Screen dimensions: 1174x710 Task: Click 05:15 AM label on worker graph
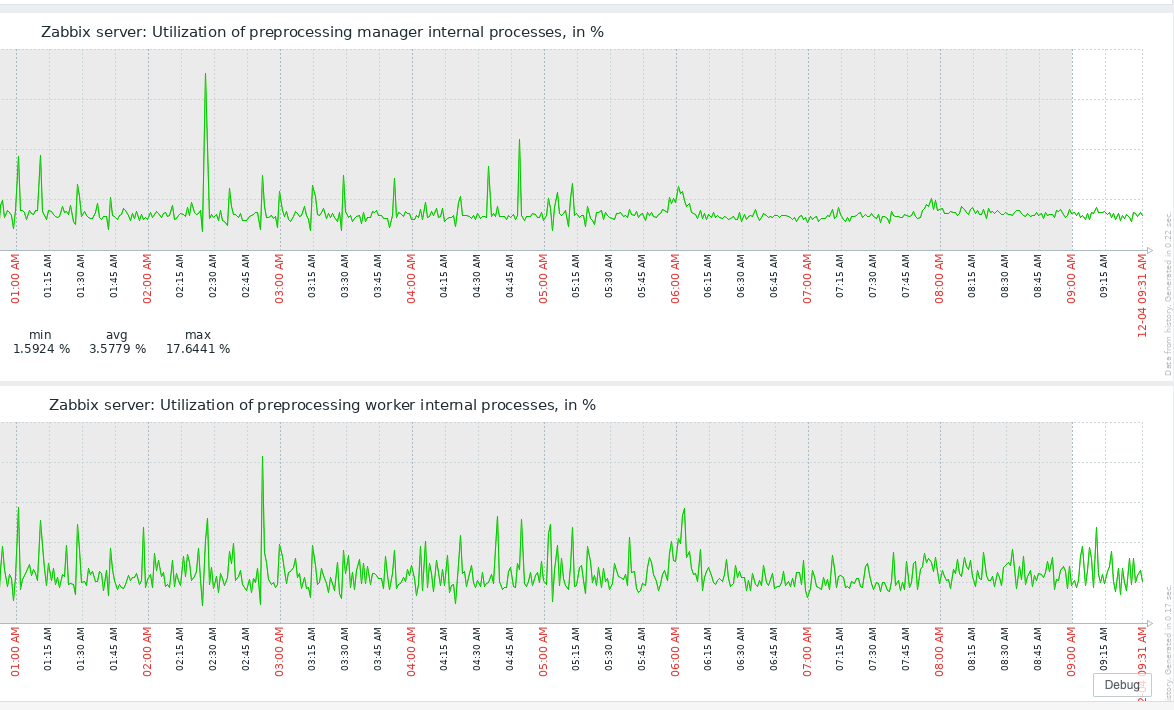576,649
